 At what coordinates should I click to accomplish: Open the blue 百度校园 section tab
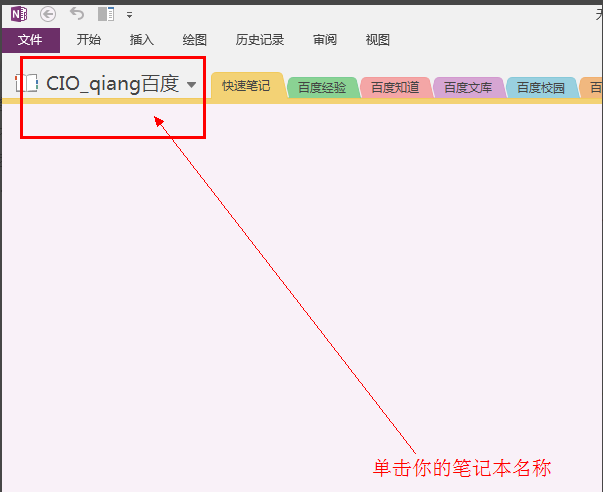click(541, 88)
